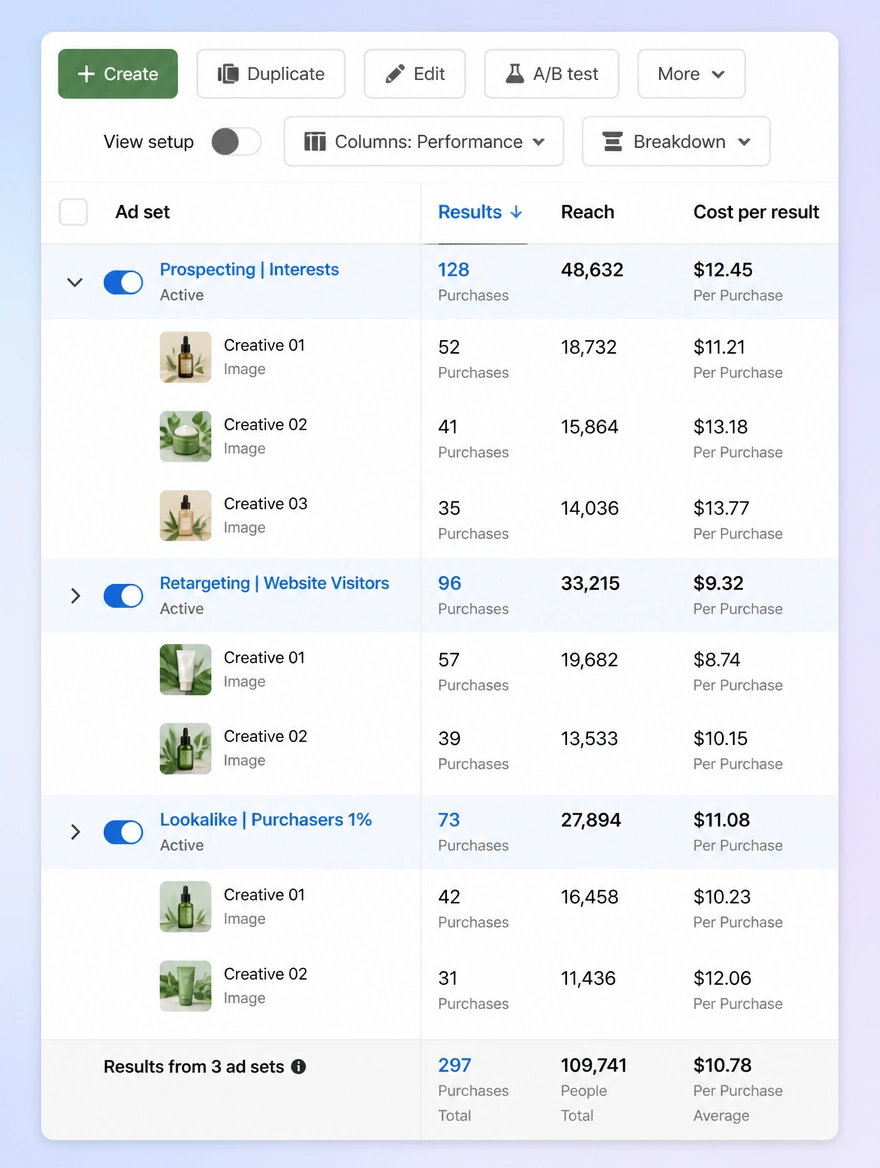The height and width of the screenshot is (1168, 880).
Task: Click the Reach column header
Action: [x=587, y=212]
